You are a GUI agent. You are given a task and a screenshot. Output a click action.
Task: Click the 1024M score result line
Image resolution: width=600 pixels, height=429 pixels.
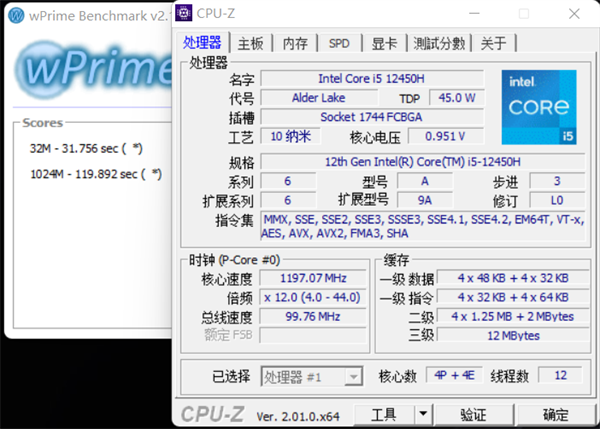(96, 173)
